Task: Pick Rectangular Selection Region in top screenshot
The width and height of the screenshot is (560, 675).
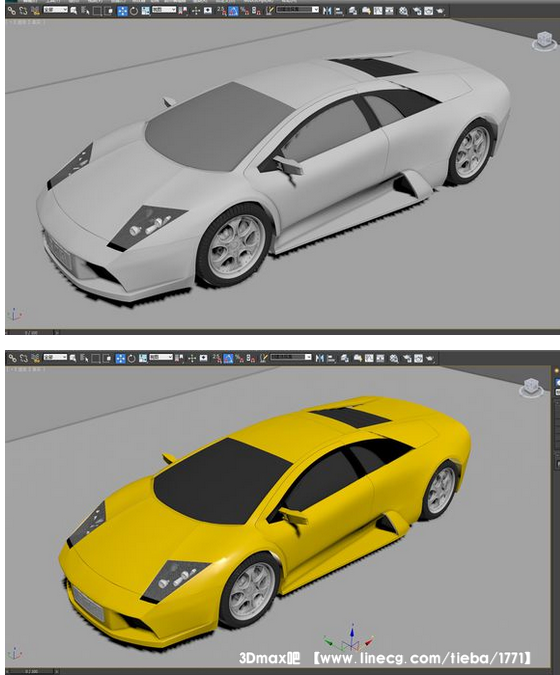Action: point(97,10)
